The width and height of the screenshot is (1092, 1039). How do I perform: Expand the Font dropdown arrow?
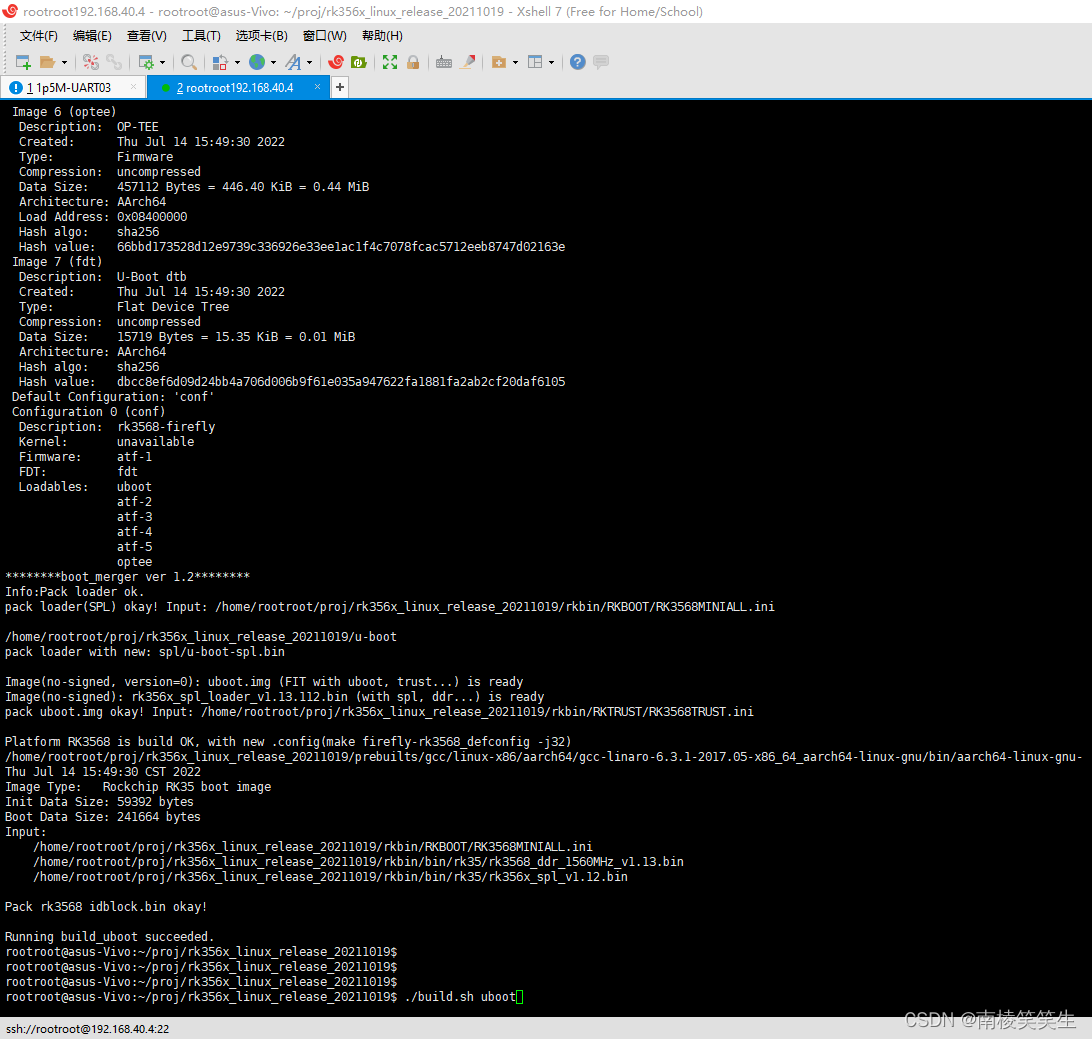pos(309,63)
